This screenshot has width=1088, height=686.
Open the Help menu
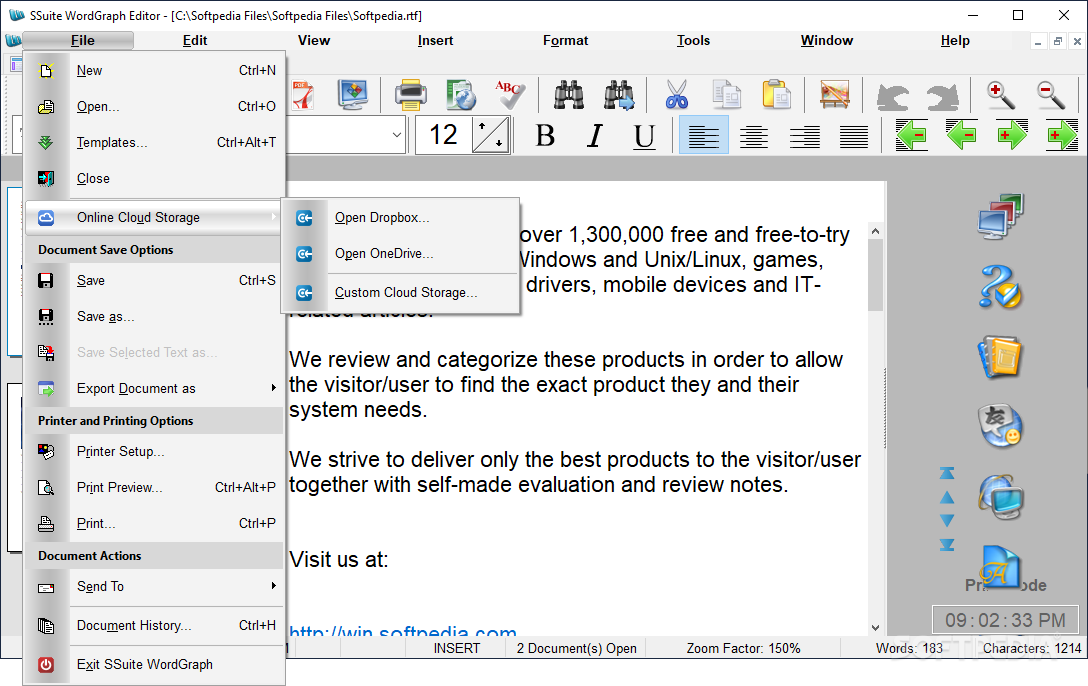coord(955,41)
